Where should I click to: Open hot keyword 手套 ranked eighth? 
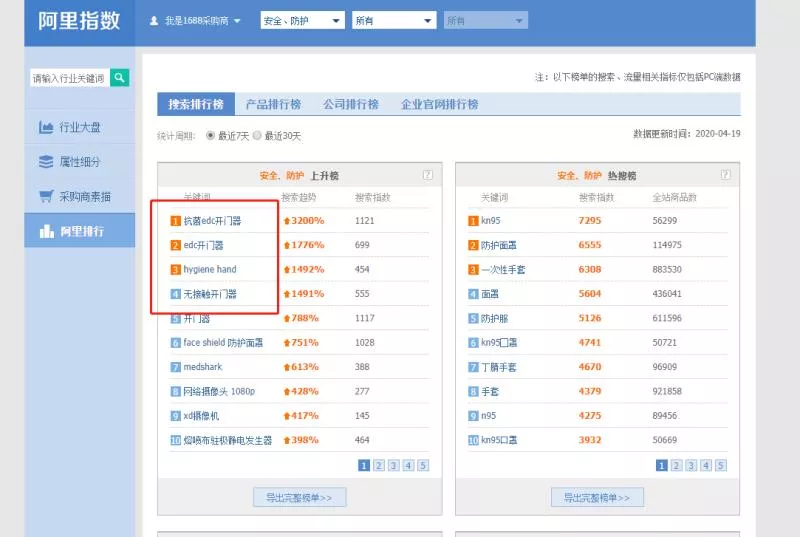tap(490, 391)
